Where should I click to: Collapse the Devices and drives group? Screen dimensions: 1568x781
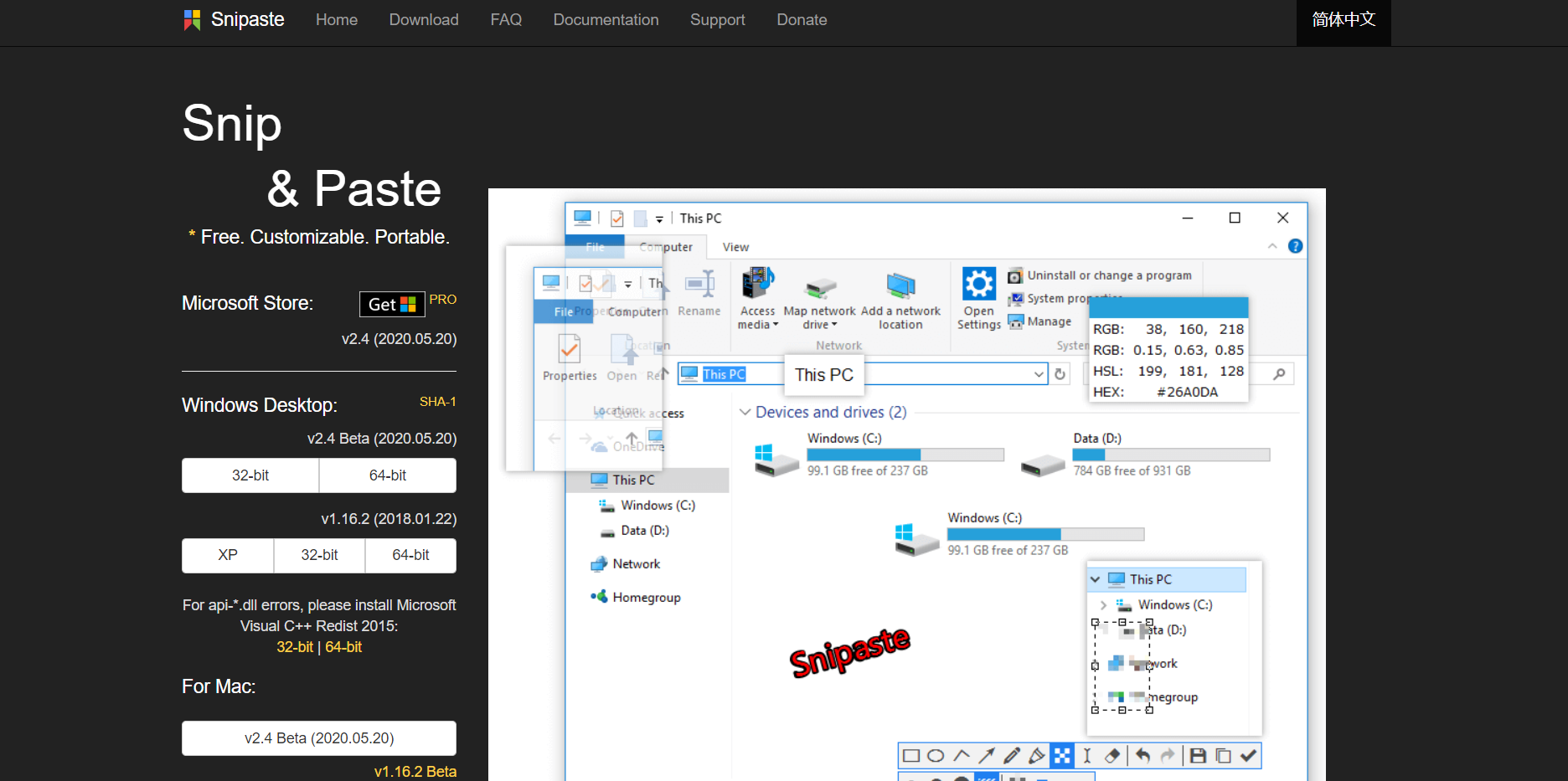click(x=745, y=412)
